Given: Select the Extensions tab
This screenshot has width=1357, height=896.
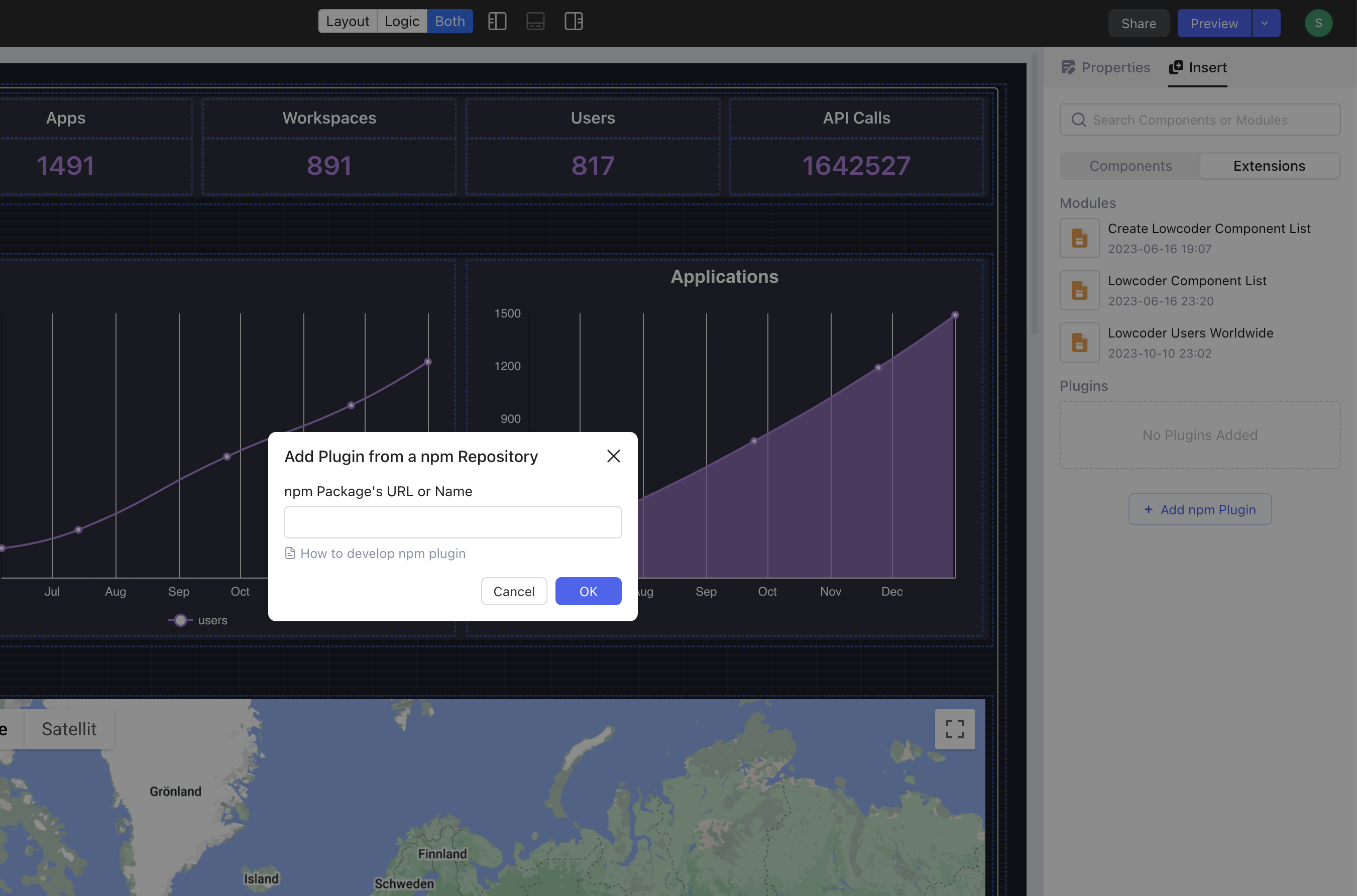Looking at the screenshot, I should coord(1269,166).
